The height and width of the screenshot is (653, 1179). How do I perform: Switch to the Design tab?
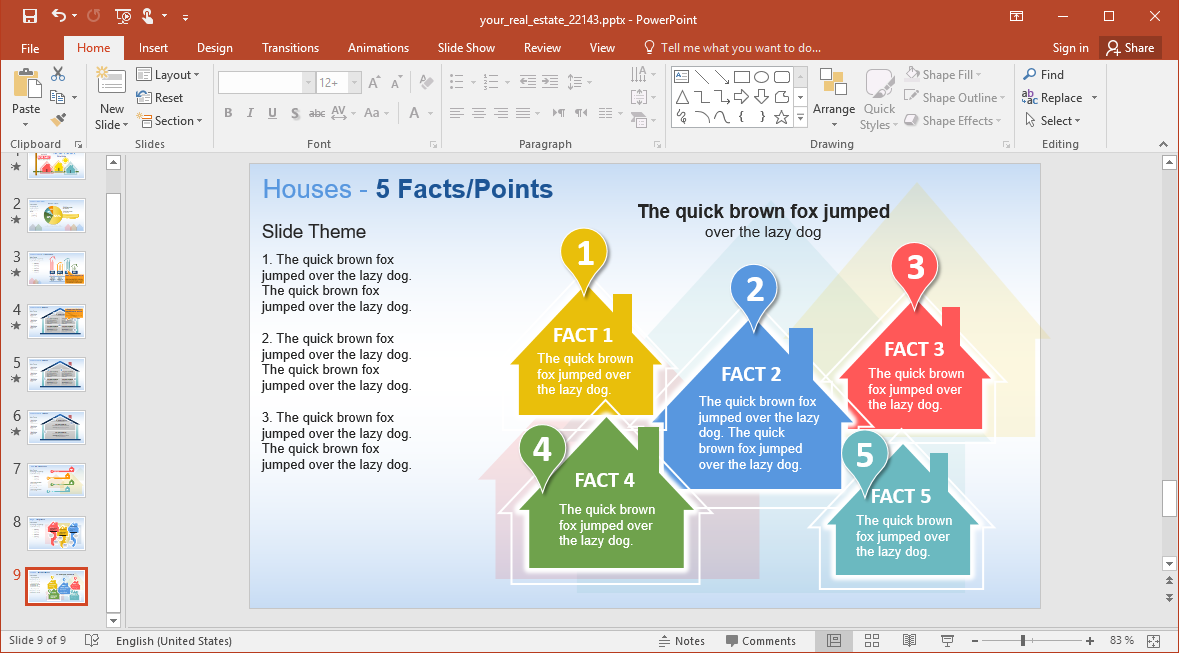tap(214, 48)
